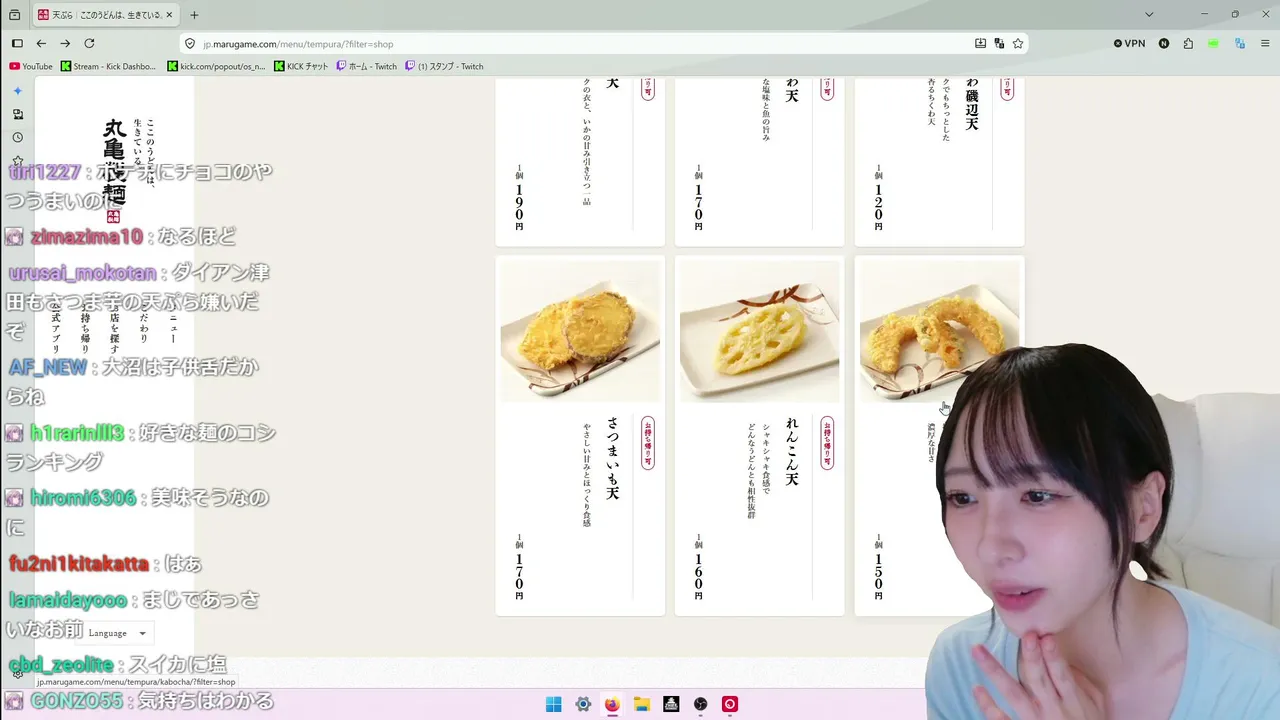Reload the current Marugame page
This screenshot has height=720, width=1280.
(x=89, y=44)
